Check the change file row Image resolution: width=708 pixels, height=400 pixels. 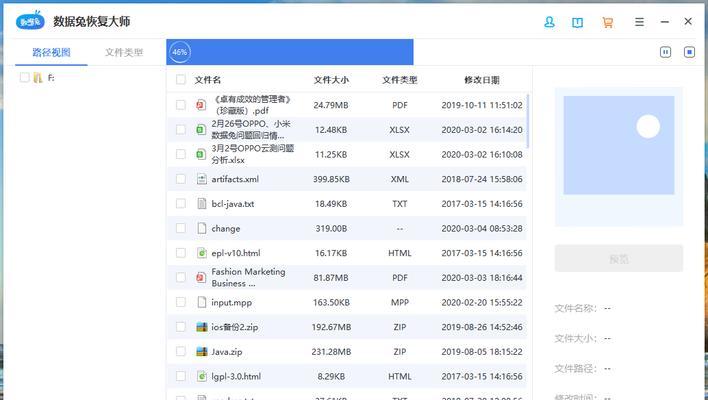181,228
